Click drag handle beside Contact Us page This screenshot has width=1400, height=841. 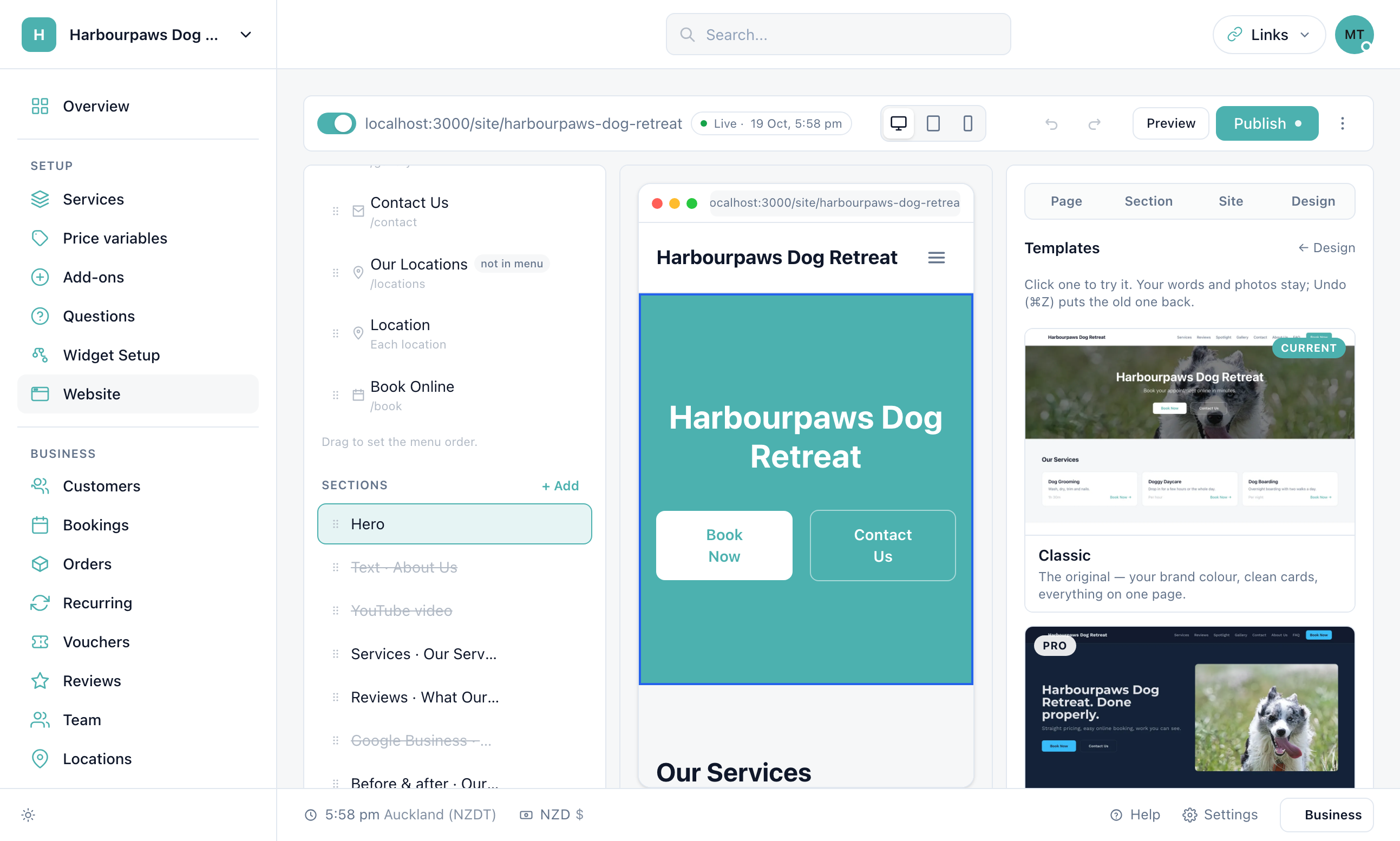point(336,212)
